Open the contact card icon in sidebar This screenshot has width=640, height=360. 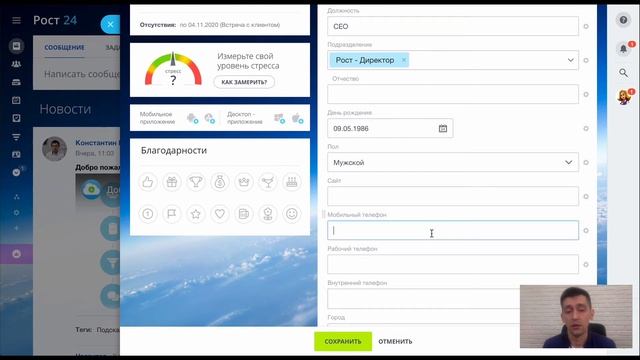click(x=16, y=154)
